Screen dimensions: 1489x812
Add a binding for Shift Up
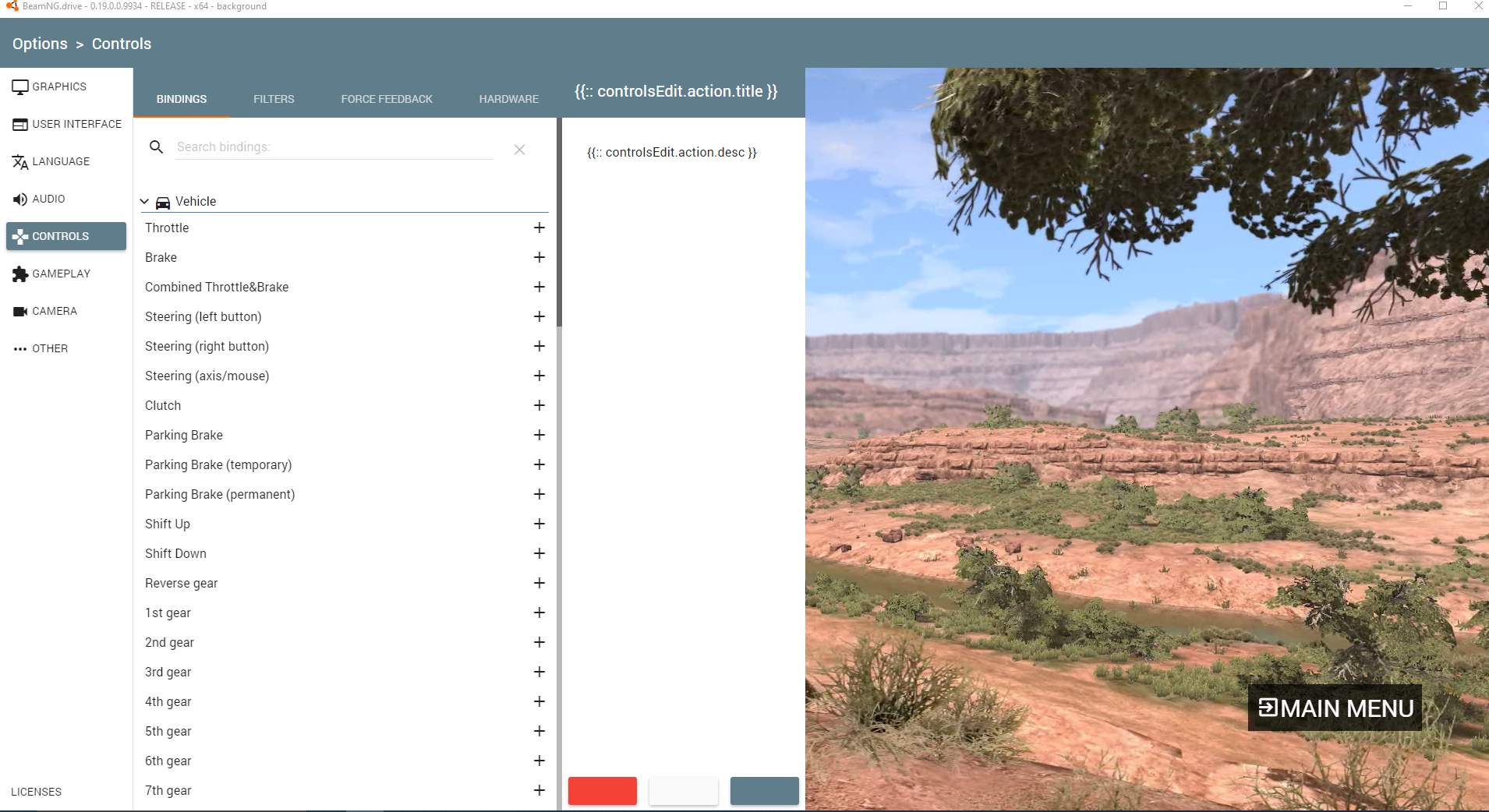click(x=539, y=524)
